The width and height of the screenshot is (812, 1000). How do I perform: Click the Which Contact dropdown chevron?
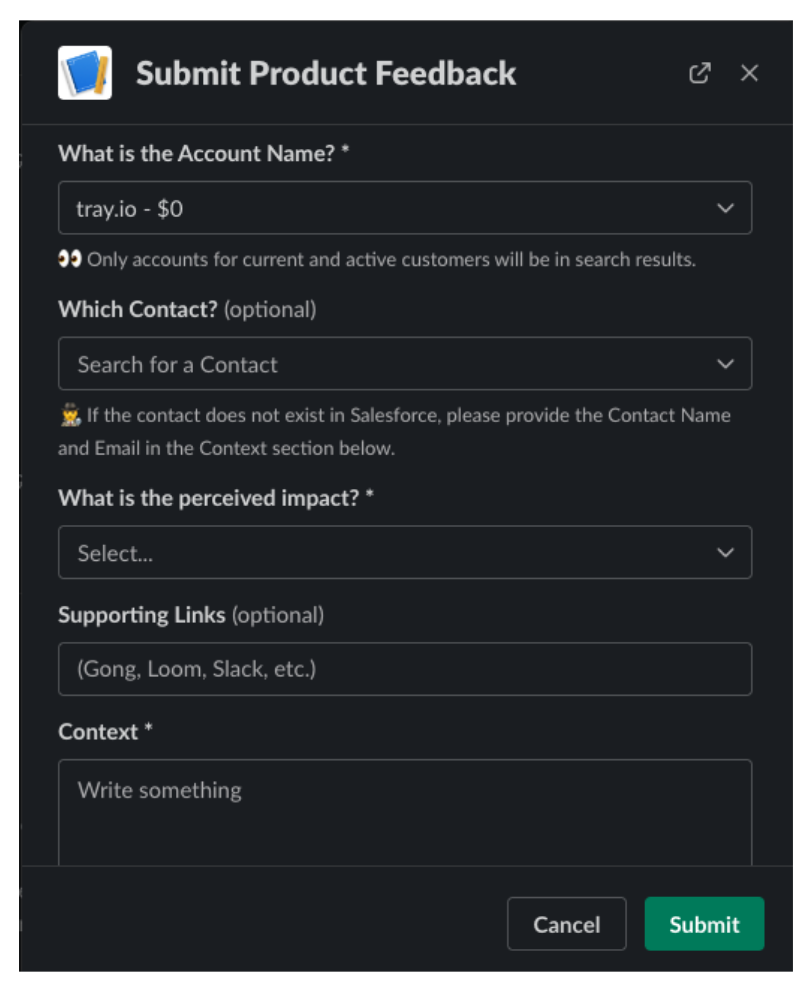click(725, 364)
